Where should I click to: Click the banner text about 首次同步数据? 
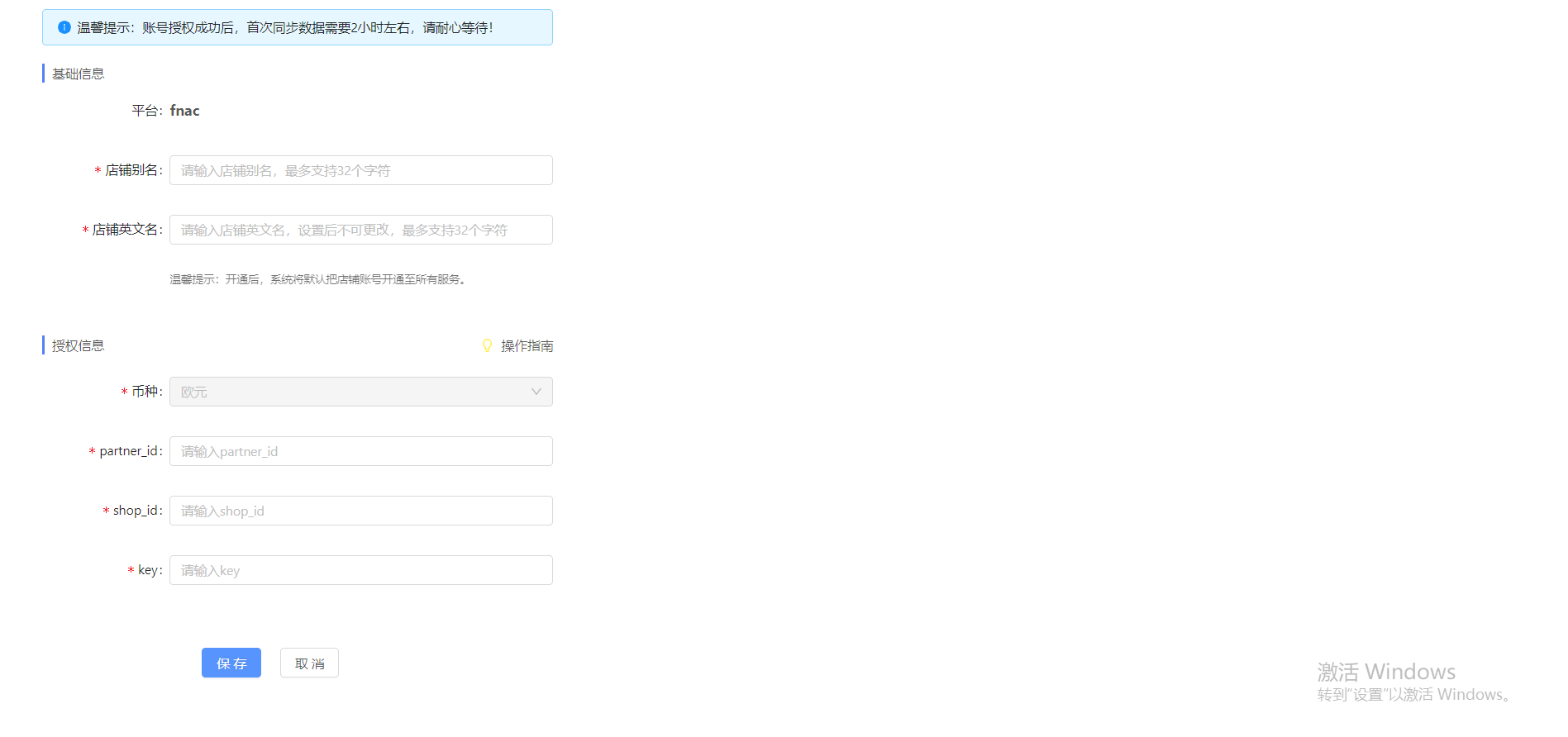[285, 27]
